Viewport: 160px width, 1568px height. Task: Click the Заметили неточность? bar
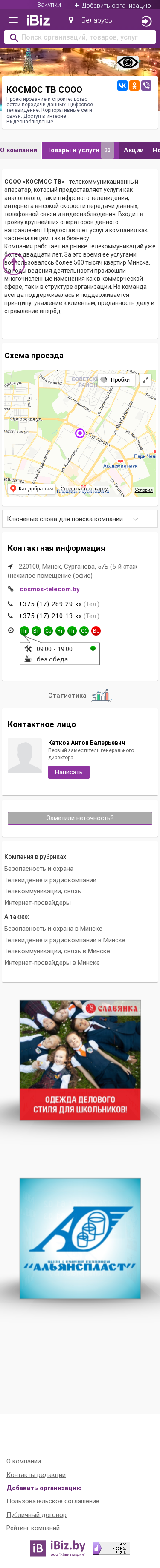coord(80,818)
